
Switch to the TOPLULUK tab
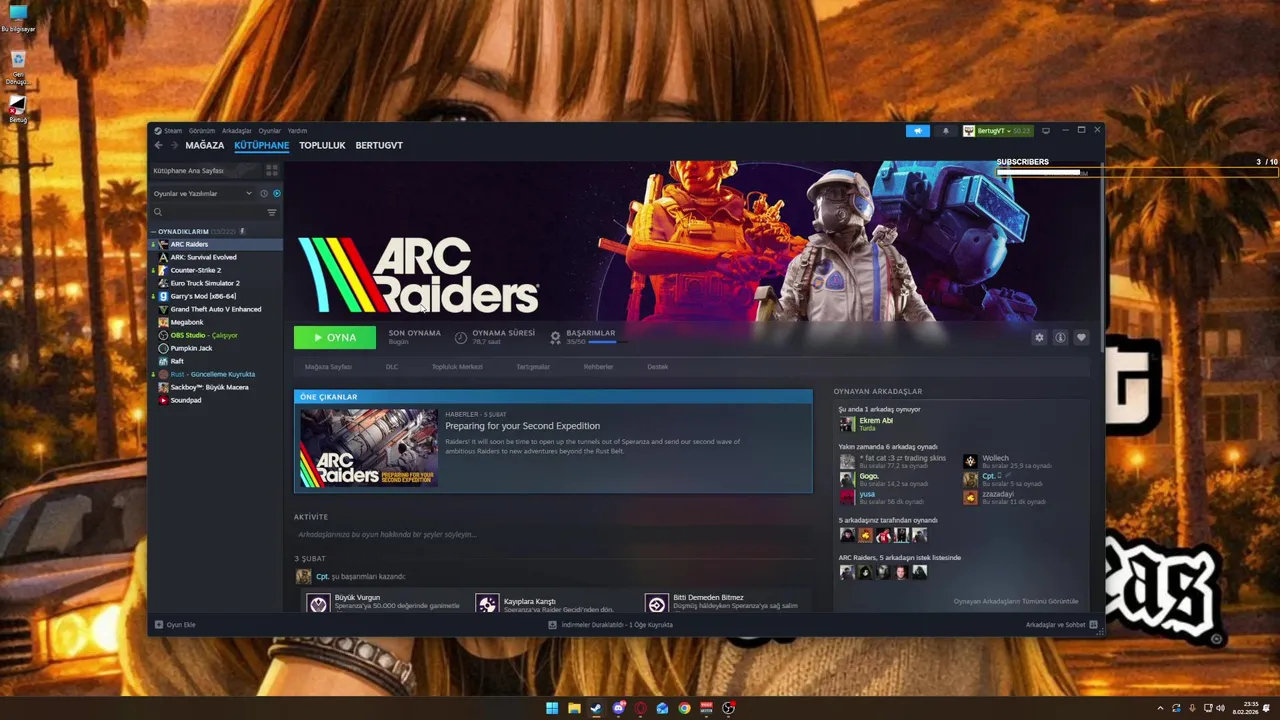[322, 145]
